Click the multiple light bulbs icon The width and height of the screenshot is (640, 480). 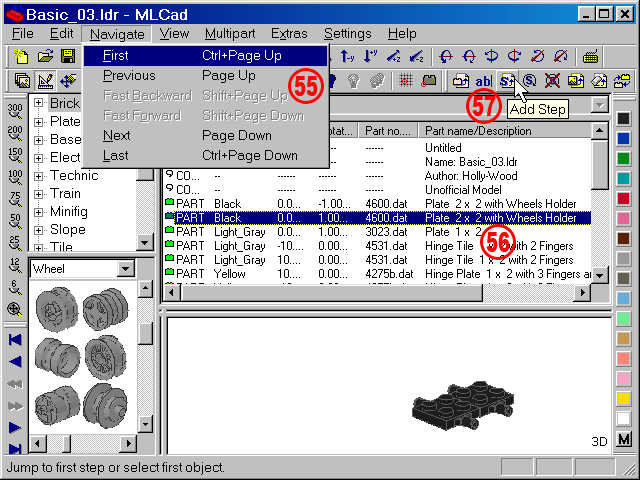(377, 81)
